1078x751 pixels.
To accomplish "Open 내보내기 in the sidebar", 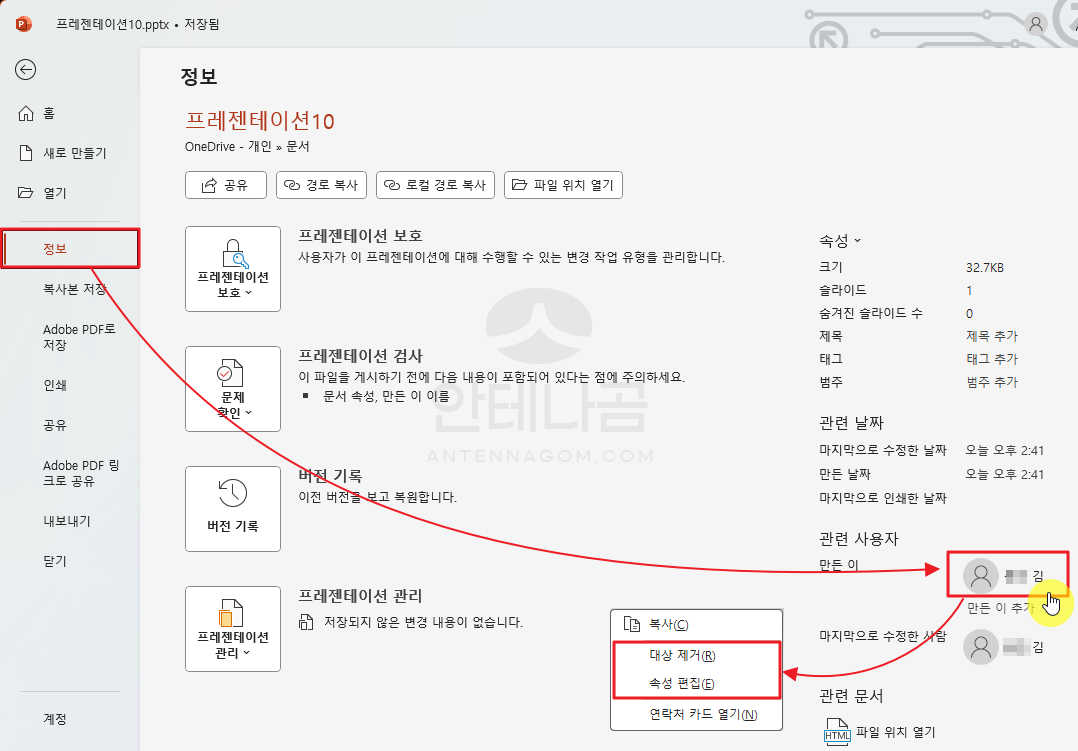I will click(67, 521).
